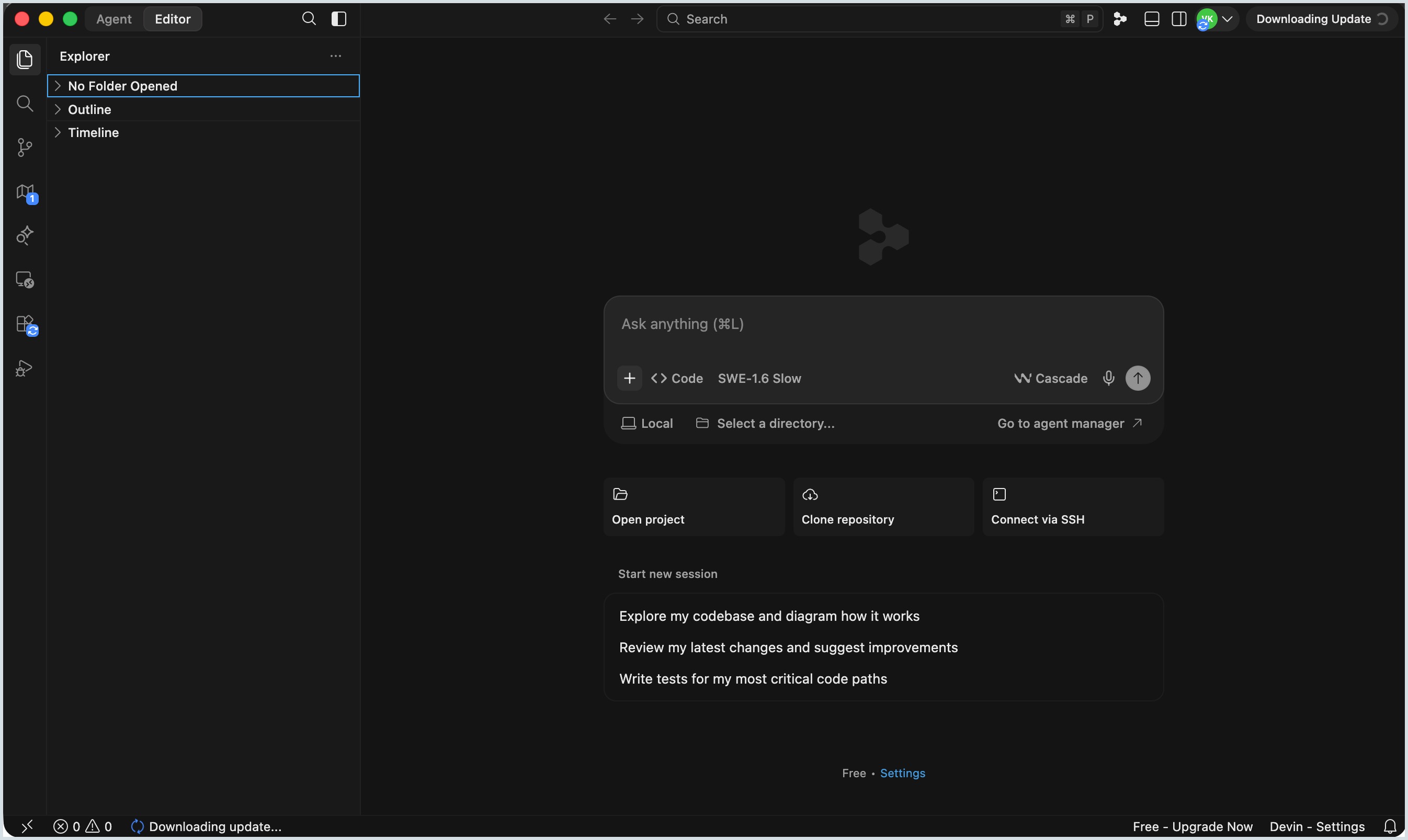The image size is (1408, 840).
Task: Click the plus add-context button
Action: click(x=629, y=378)
